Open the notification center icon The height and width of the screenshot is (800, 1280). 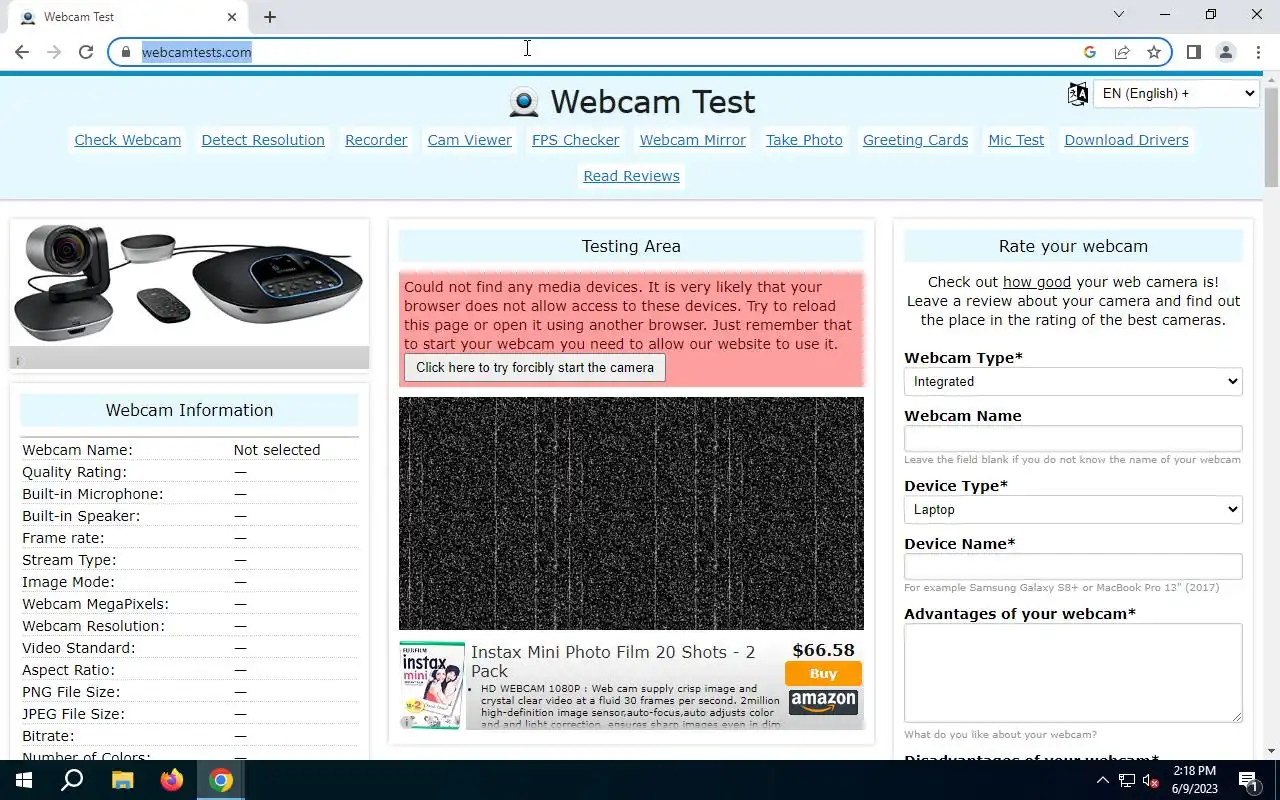[1248, 780]
